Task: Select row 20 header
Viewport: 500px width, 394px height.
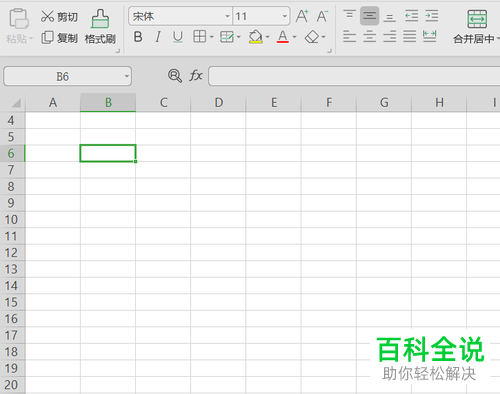Action: [12, 385]
